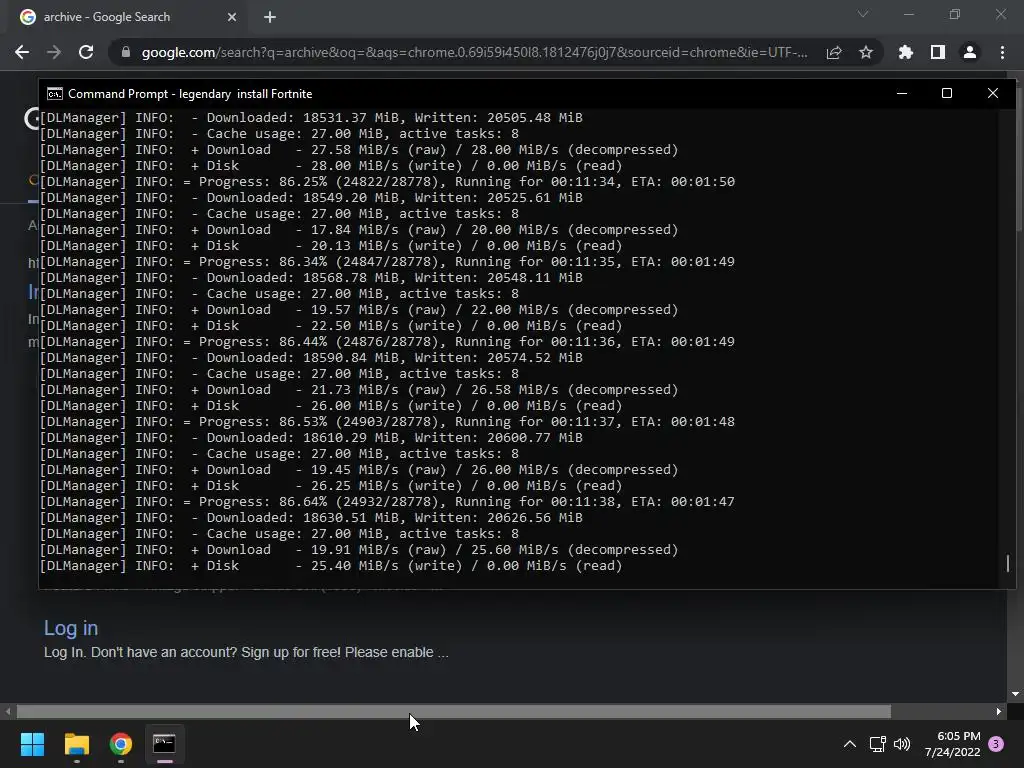
Task: Share this page icon in address bar
Action: [x=834, y=52]
